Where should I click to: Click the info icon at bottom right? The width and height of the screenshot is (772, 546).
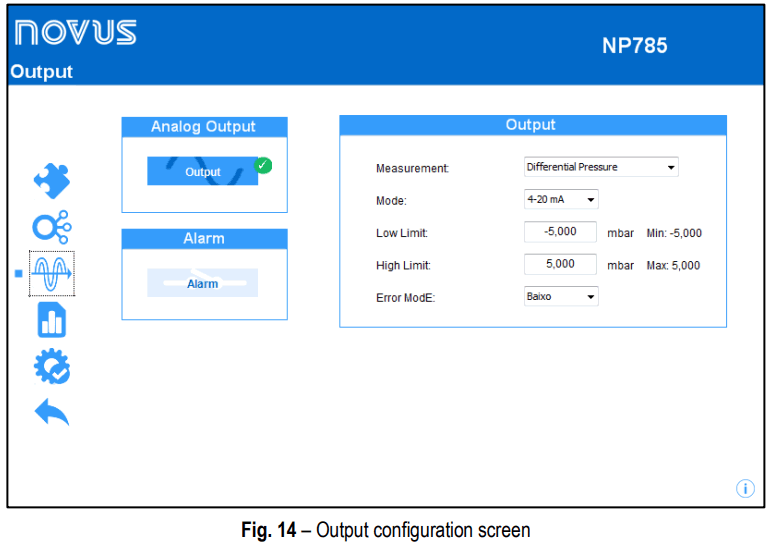(x=745, y=488)
